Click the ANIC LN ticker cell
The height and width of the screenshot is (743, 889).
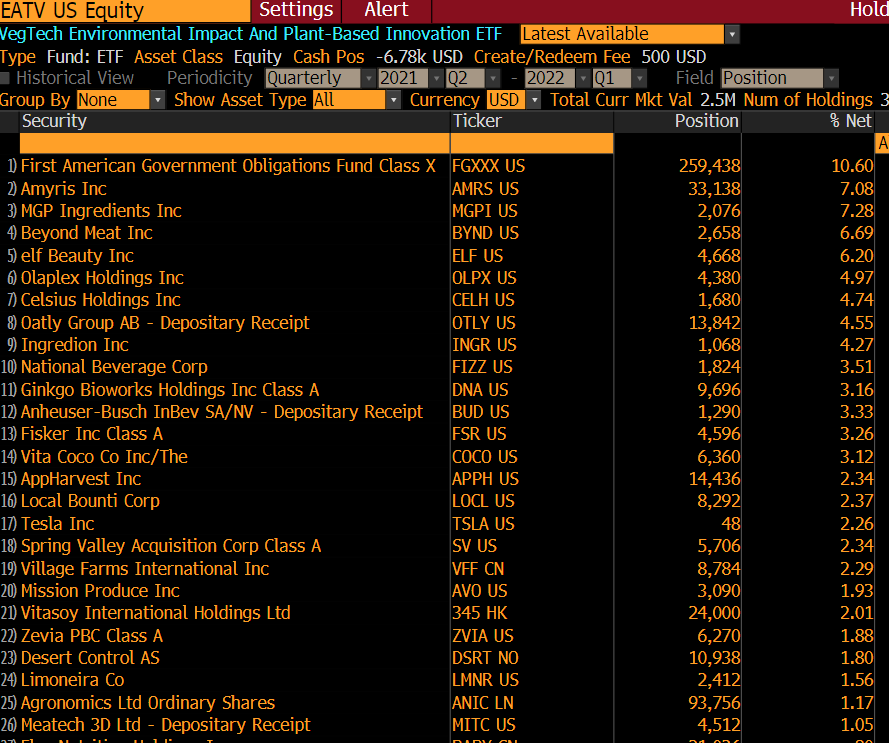click(482, 702)
